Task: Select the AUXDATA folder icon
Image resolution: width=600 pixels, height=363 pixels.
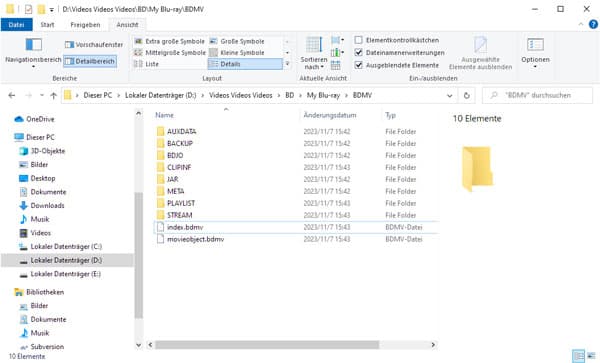Action: click(160, 132)
